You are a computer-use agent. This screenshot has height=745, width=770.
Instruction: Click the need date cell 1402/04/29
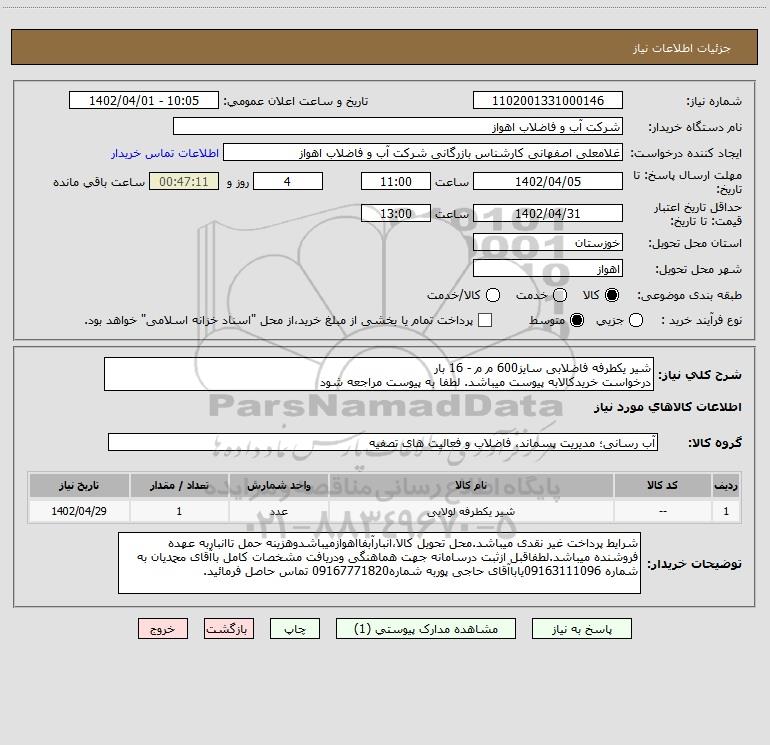point(79,511)
